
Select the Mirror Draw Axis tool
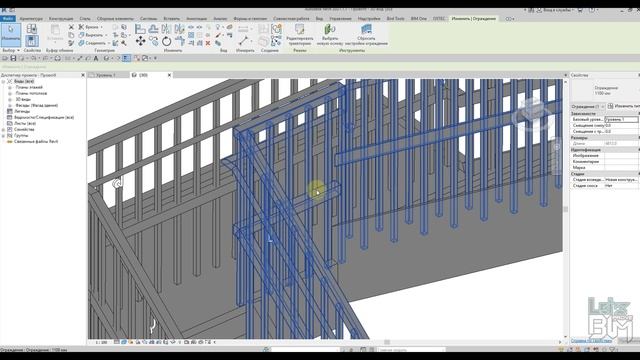point(180,29)
